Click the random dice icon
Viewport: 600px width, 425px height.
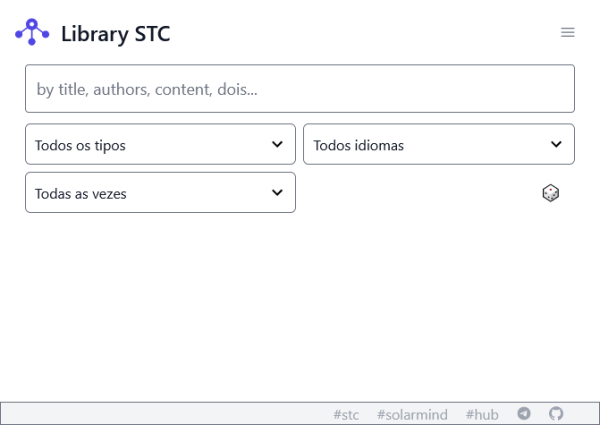(x=551, y=193)
